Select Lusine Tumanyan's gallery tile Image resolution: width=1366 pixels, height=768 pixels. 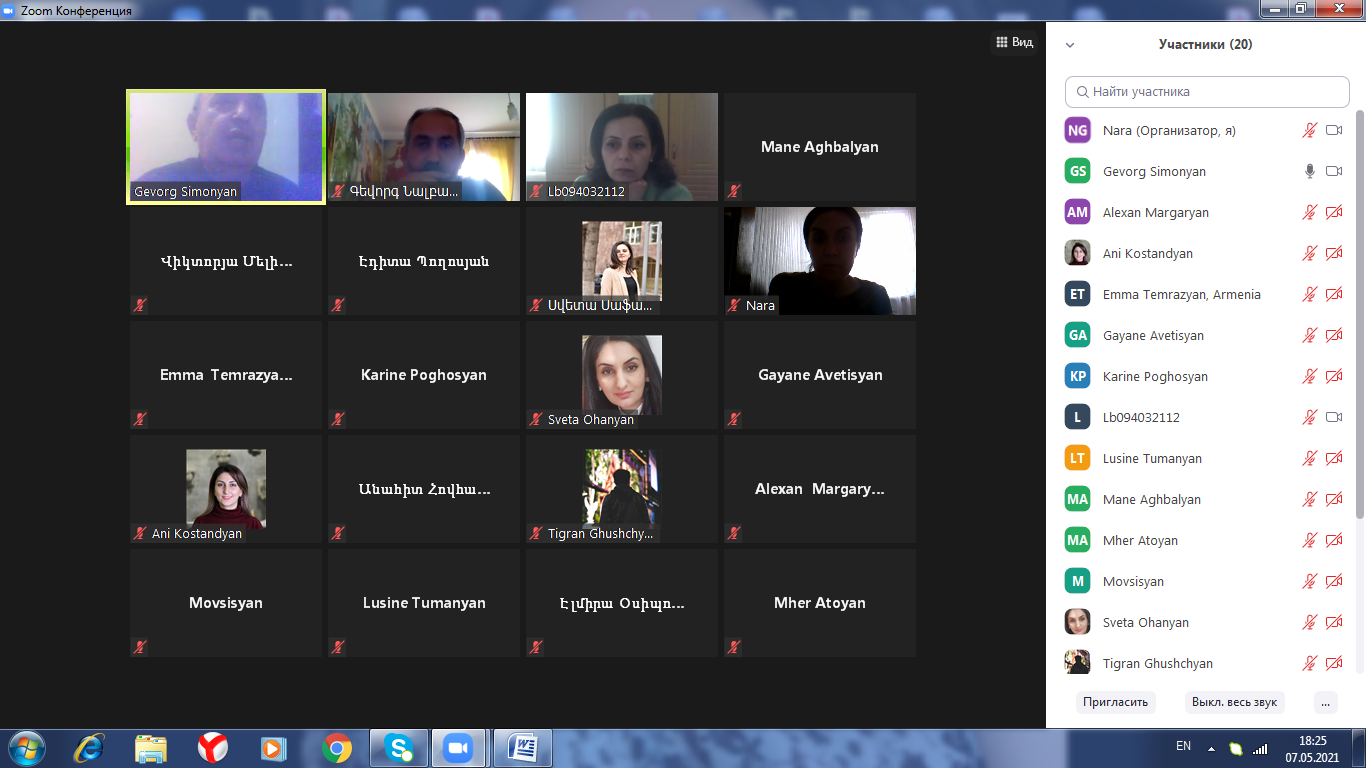point(424,603)
